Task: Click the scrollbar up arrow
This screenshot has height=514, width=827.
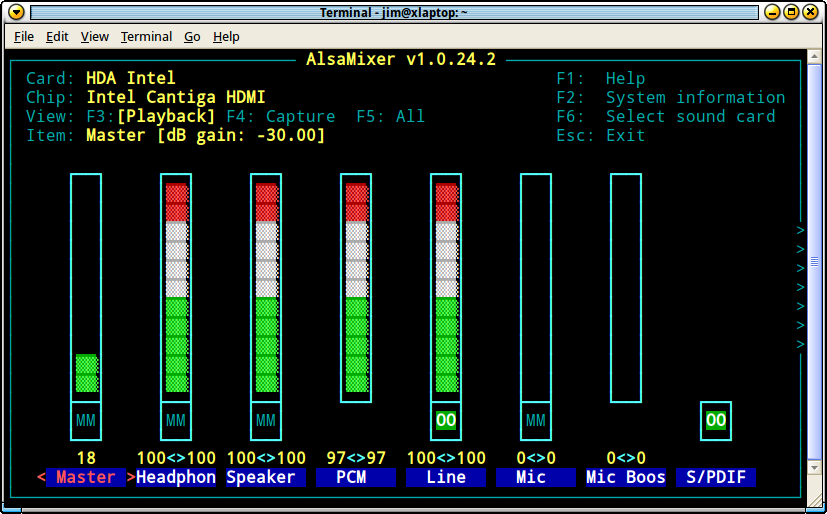Action: click(x=814, y=56)
